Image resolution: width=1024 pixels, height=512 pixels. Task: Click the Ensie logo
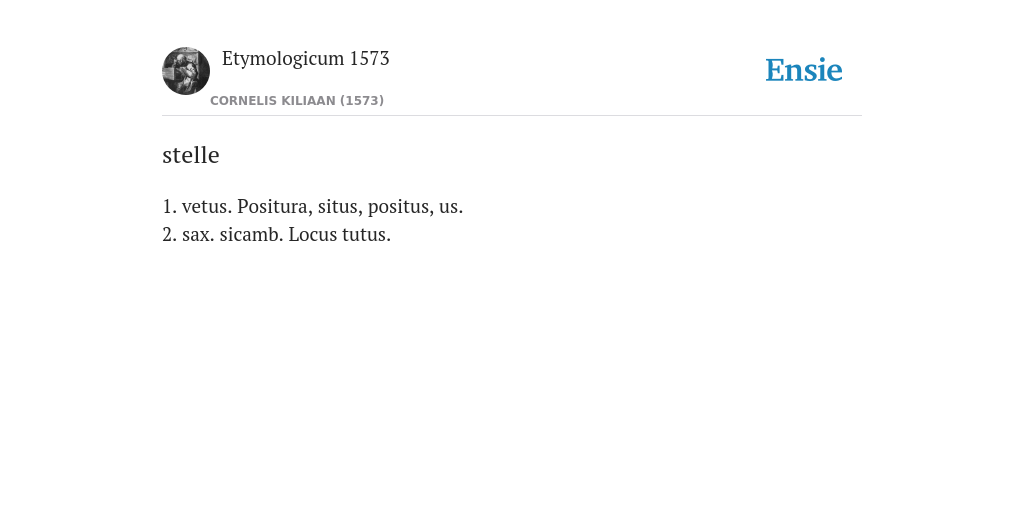(803, 71)
